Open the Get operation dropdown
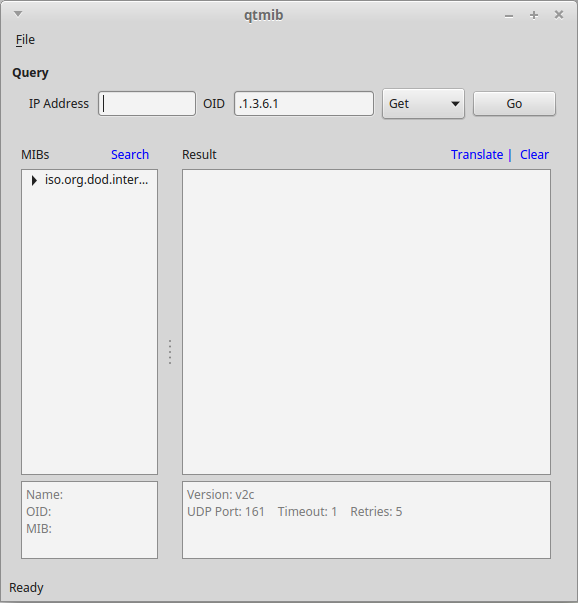 point(423,103)
